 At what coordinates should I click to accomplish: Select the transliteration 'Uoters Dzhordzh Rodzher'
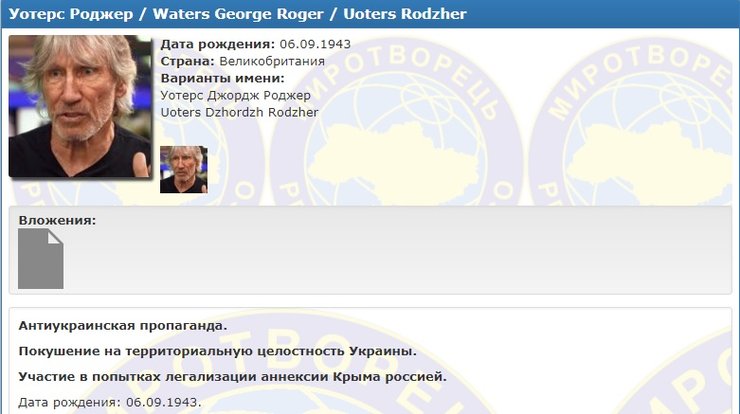[239, 112]
